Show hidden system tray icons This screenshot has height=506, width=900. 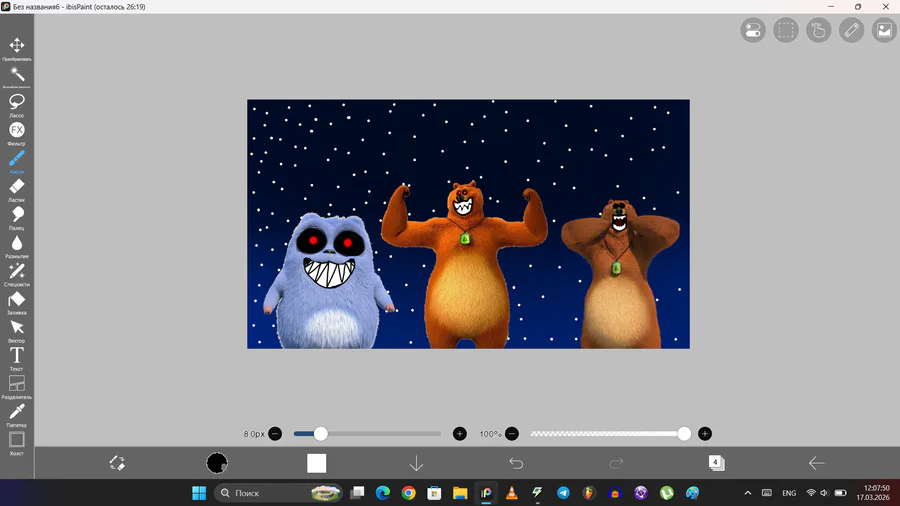tap(747, 493)
